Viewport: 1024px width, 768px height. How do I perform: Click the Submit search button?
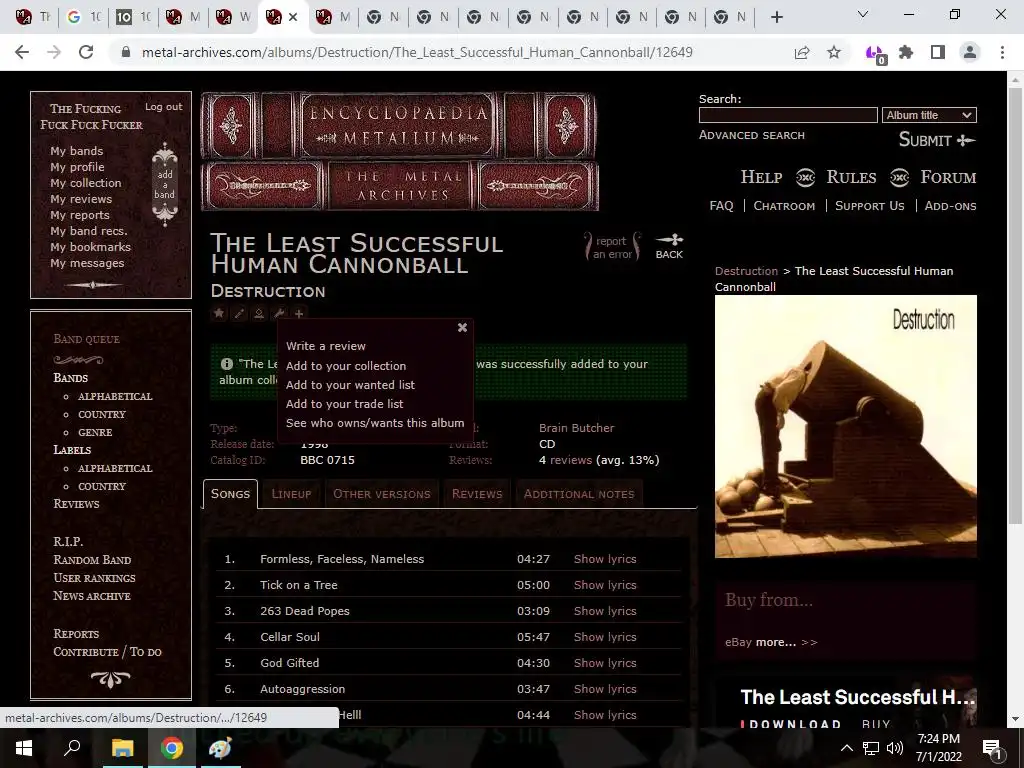point(936,140)
